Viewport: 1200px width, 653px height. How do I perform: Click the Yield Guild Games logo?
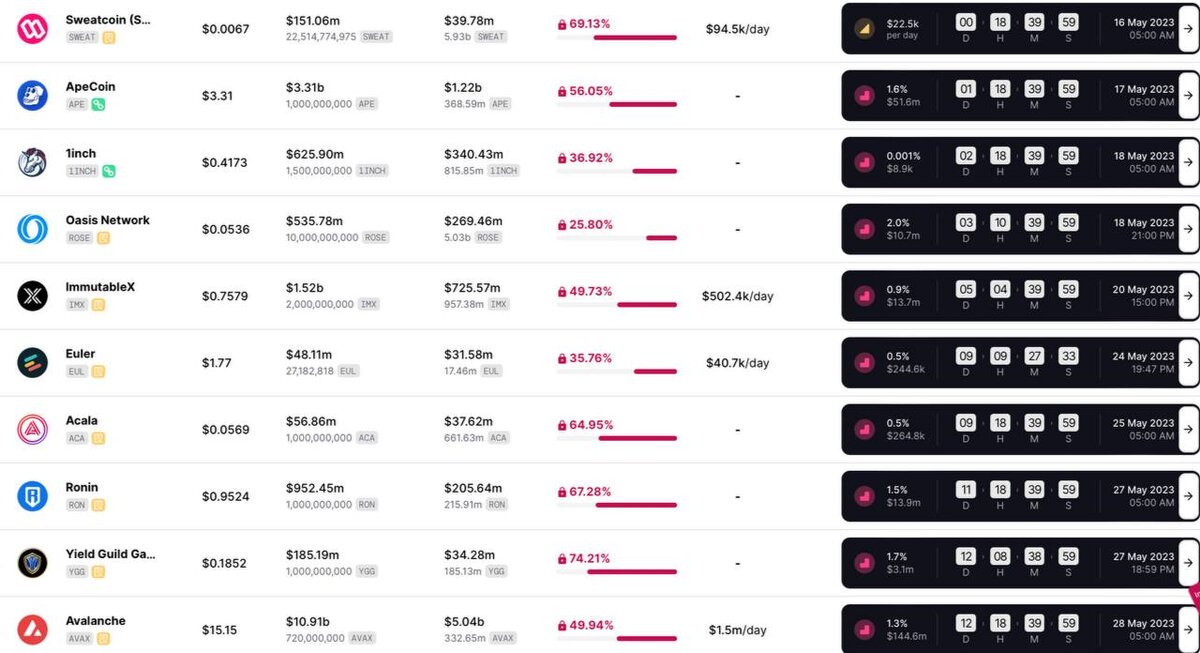click(33, 563)
